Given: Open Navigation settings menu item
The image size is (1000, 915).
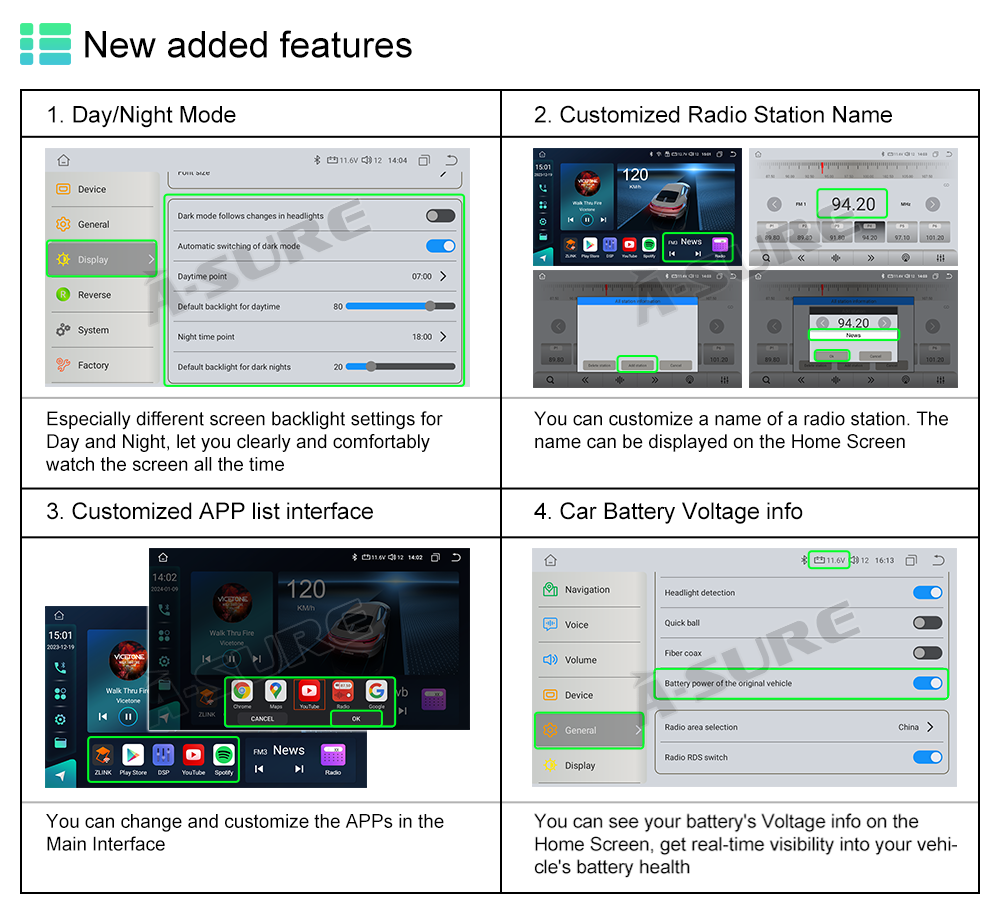Looking at the screenshot, I should coord(586,590).
